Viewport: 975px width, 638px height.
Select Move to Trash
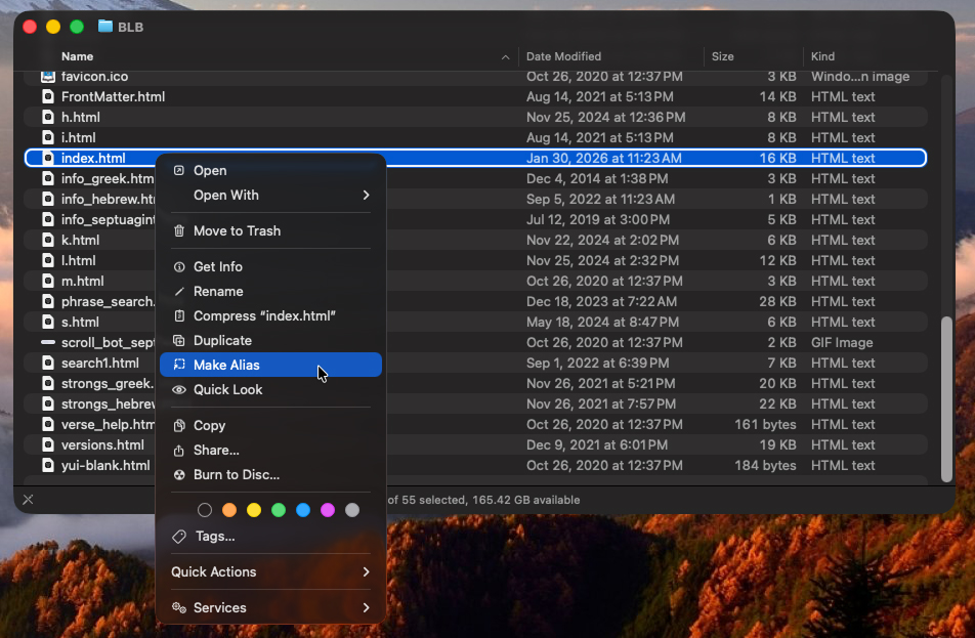[x=270, y=231]
